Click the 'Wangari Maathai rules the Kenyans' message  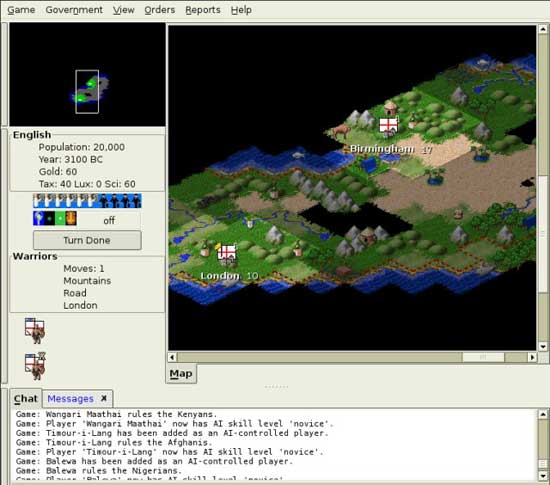[116, 415]
